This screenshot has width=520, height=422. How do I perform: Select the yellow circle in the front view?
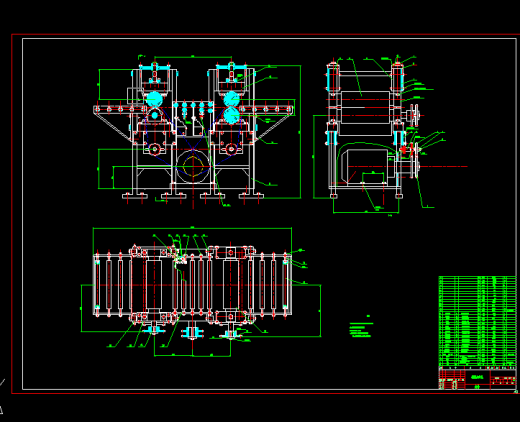pos(193,166)
